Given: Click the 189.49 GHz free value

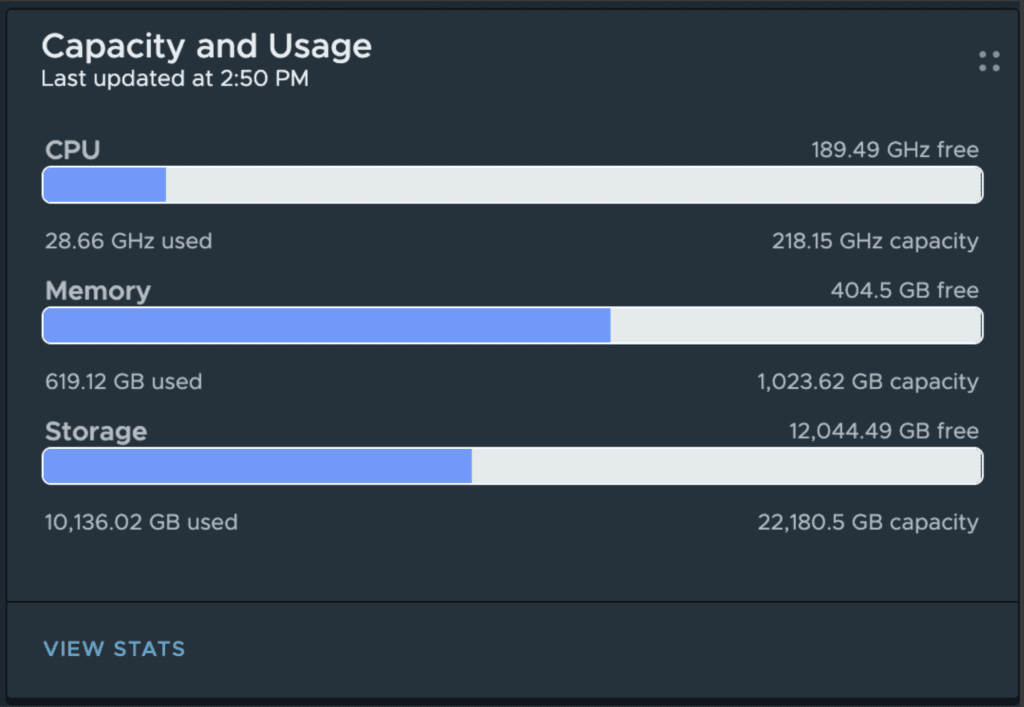Looking at the screenshot, I should pos(894,151).
